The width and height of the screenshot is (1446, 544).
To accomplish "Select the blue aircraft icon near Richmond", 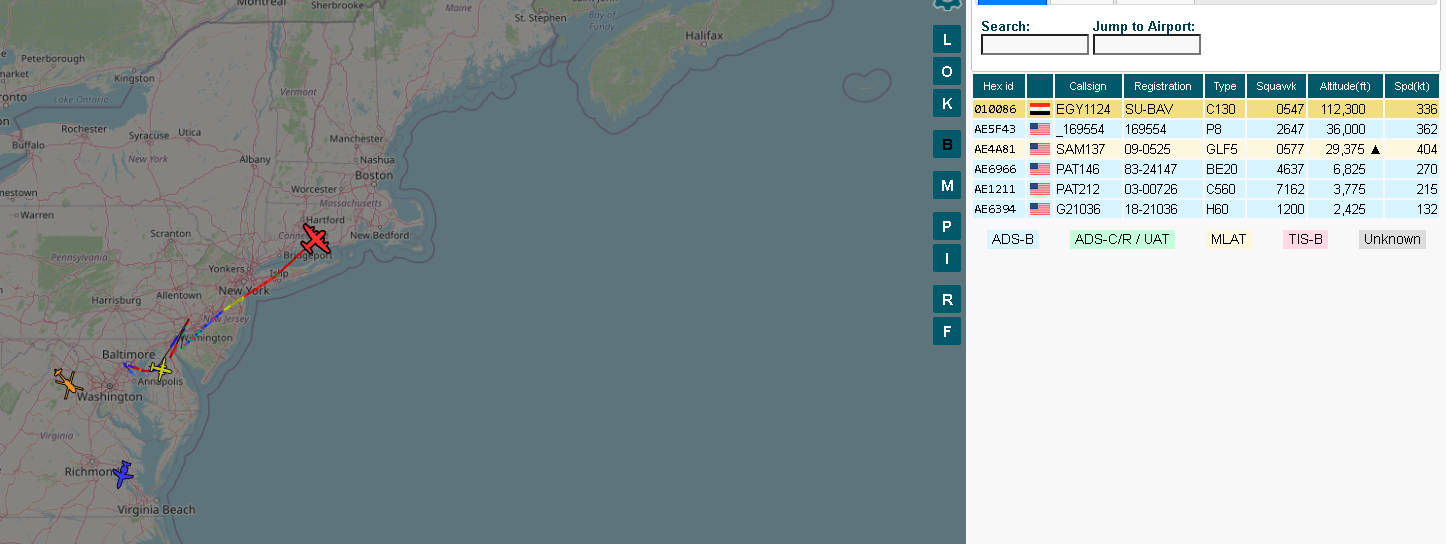I will 123,474.
